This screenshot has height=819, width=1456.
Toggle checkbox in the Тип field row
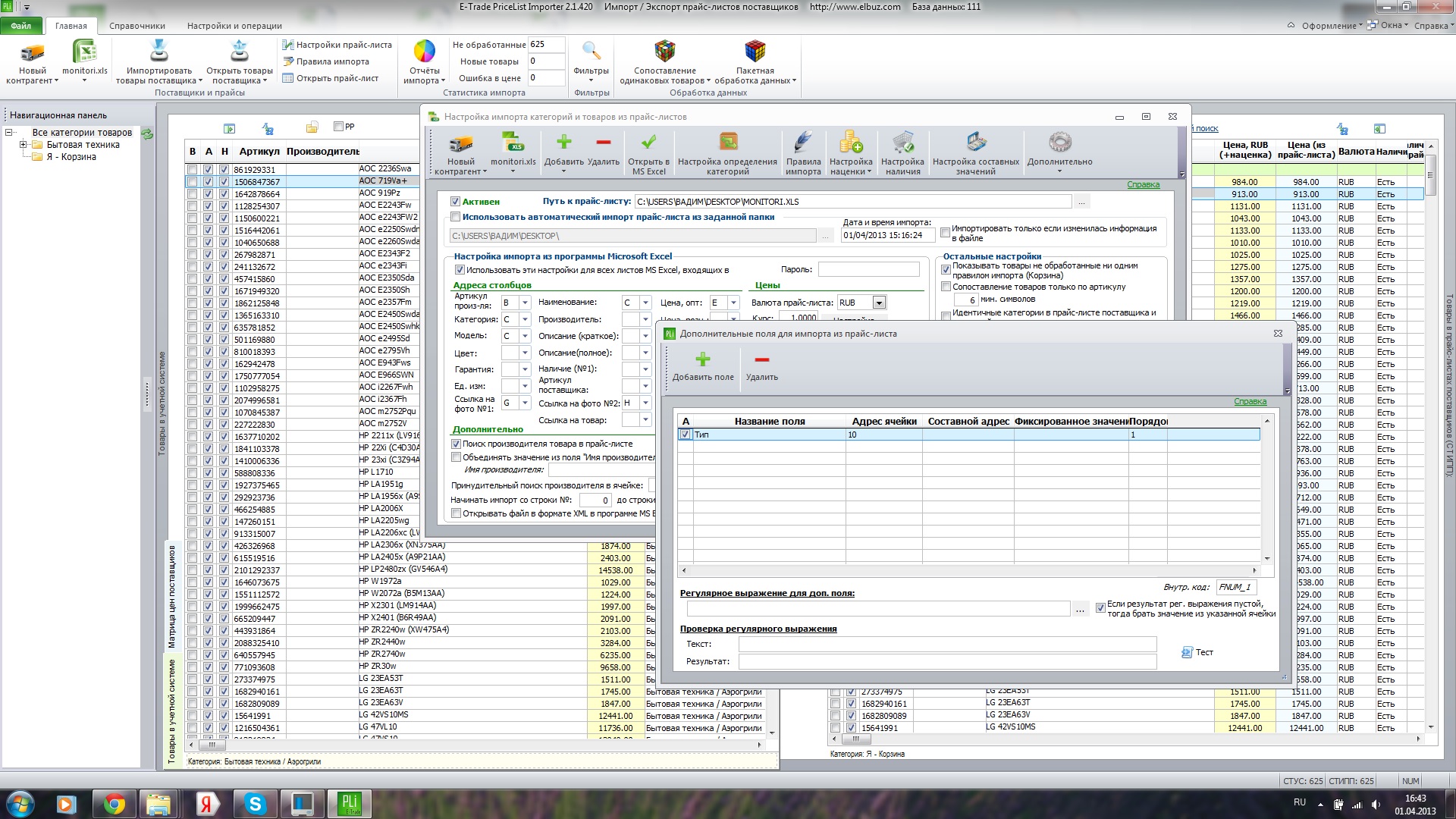686,435
